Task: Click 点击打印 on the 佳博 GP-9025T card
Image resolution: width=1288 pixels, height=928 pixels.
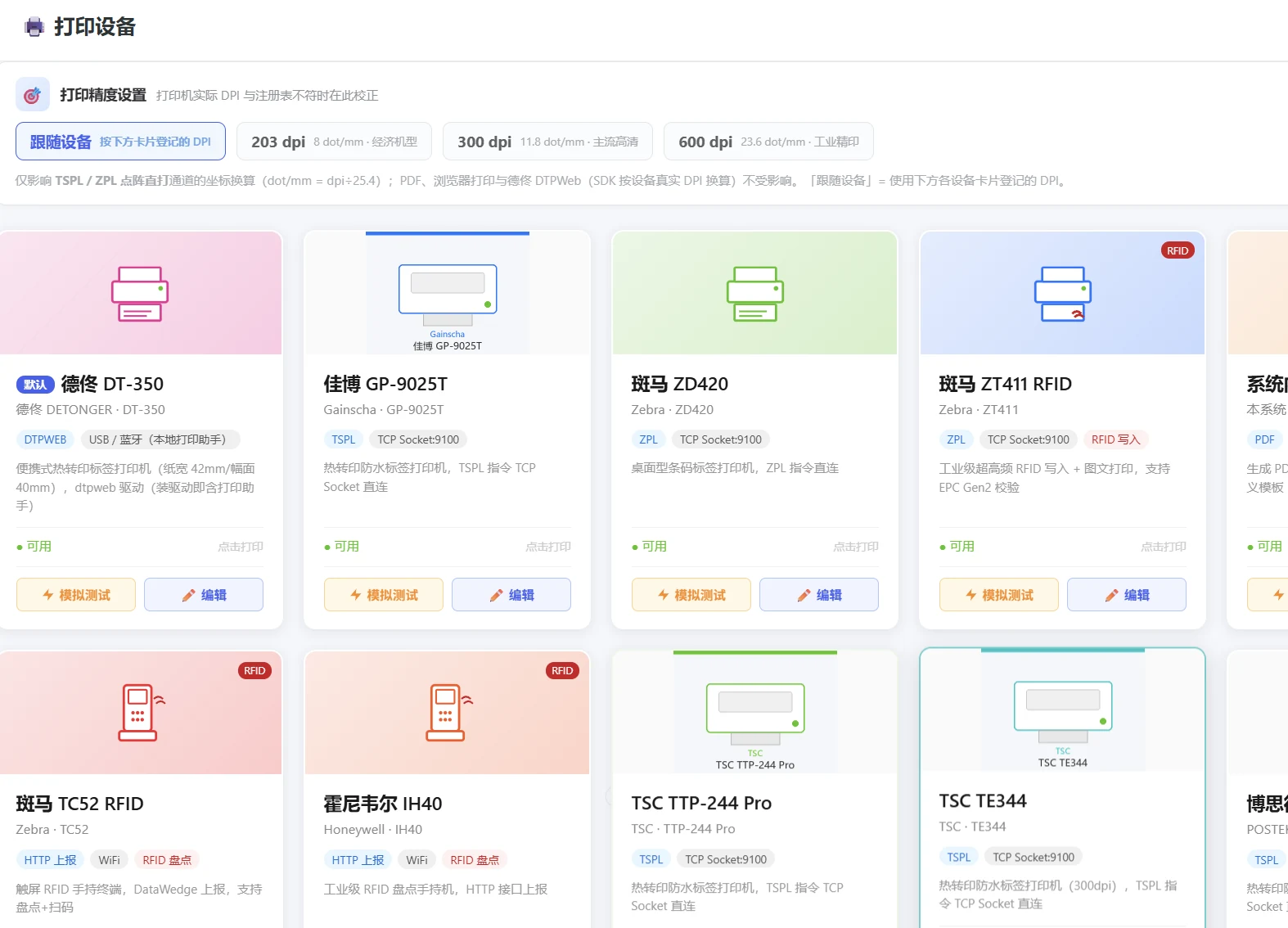Action: (x=548, y=547)
